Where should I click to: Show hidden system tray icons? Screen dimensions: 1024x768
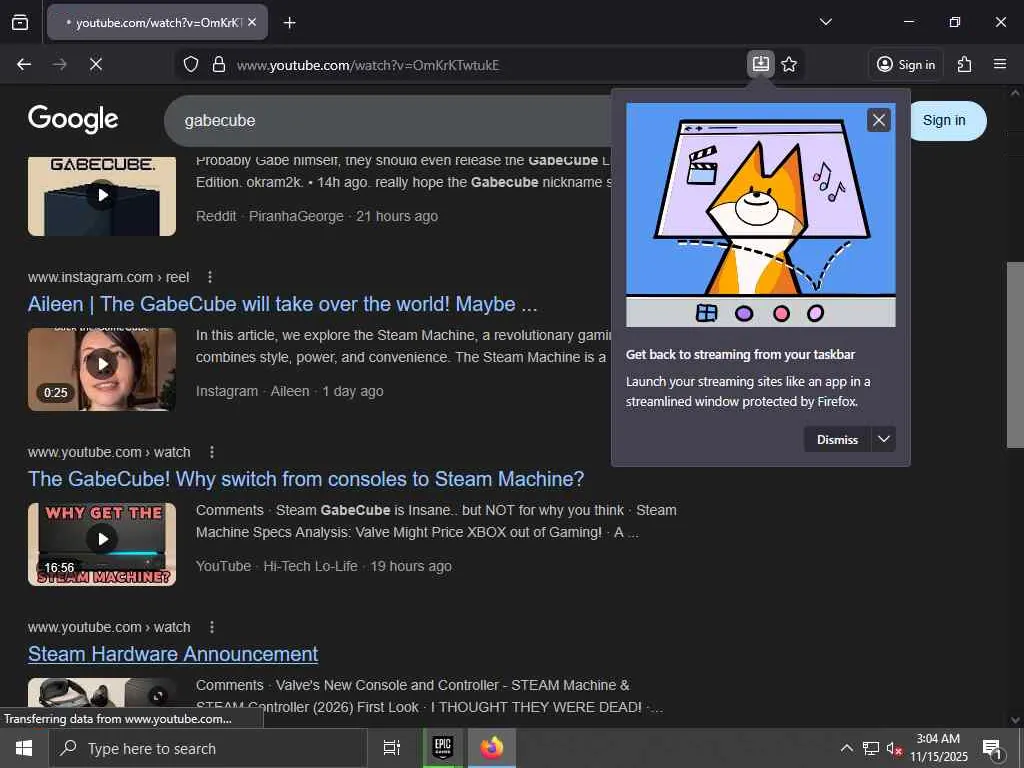pos(846,748)
